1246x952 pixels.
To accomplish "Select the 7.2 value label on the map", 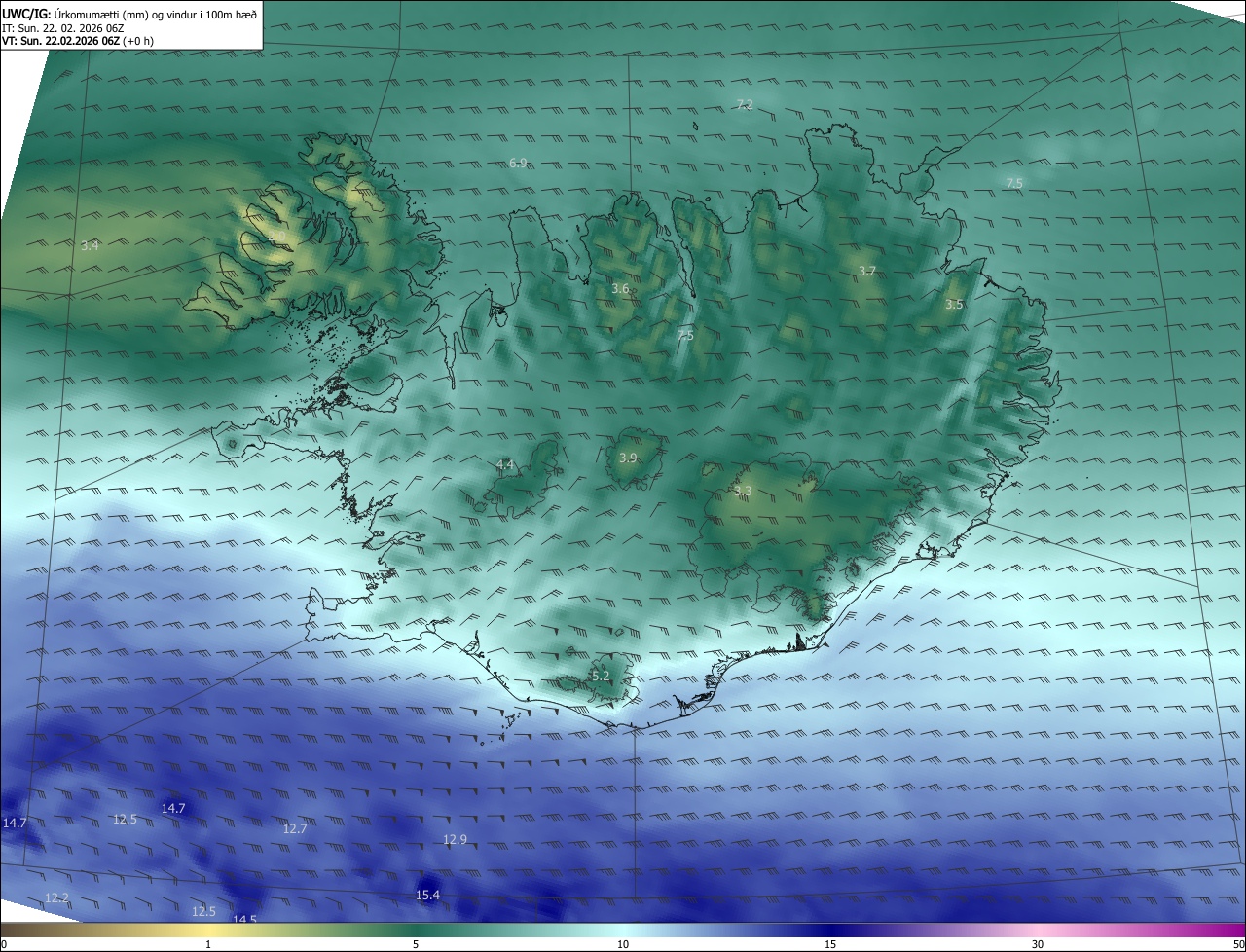I will click(745, 104).
